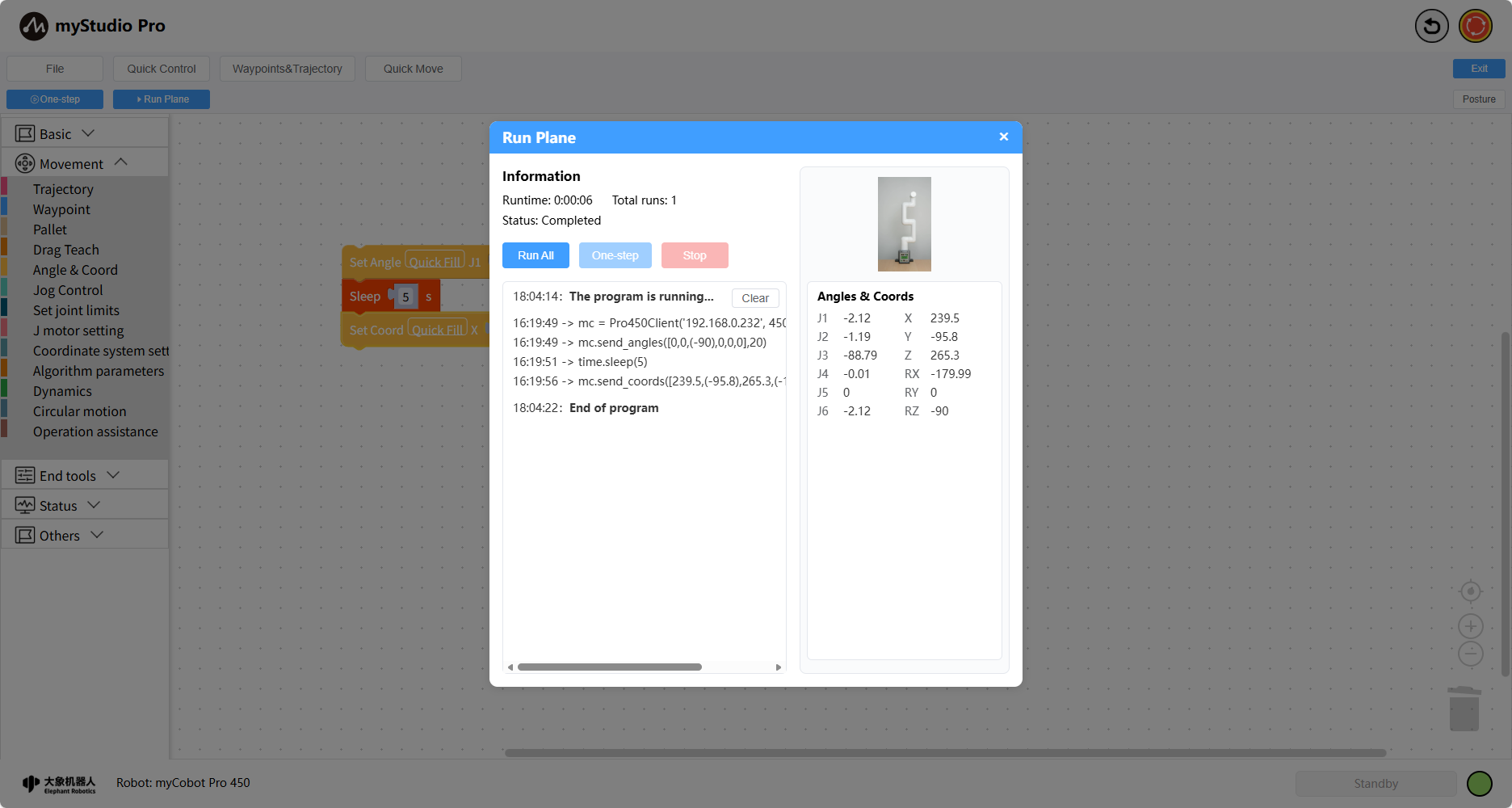Click the workspace center target icon
Image resolution: width=1512 pixels, height=808 pixels.
tap(1471, 591)
